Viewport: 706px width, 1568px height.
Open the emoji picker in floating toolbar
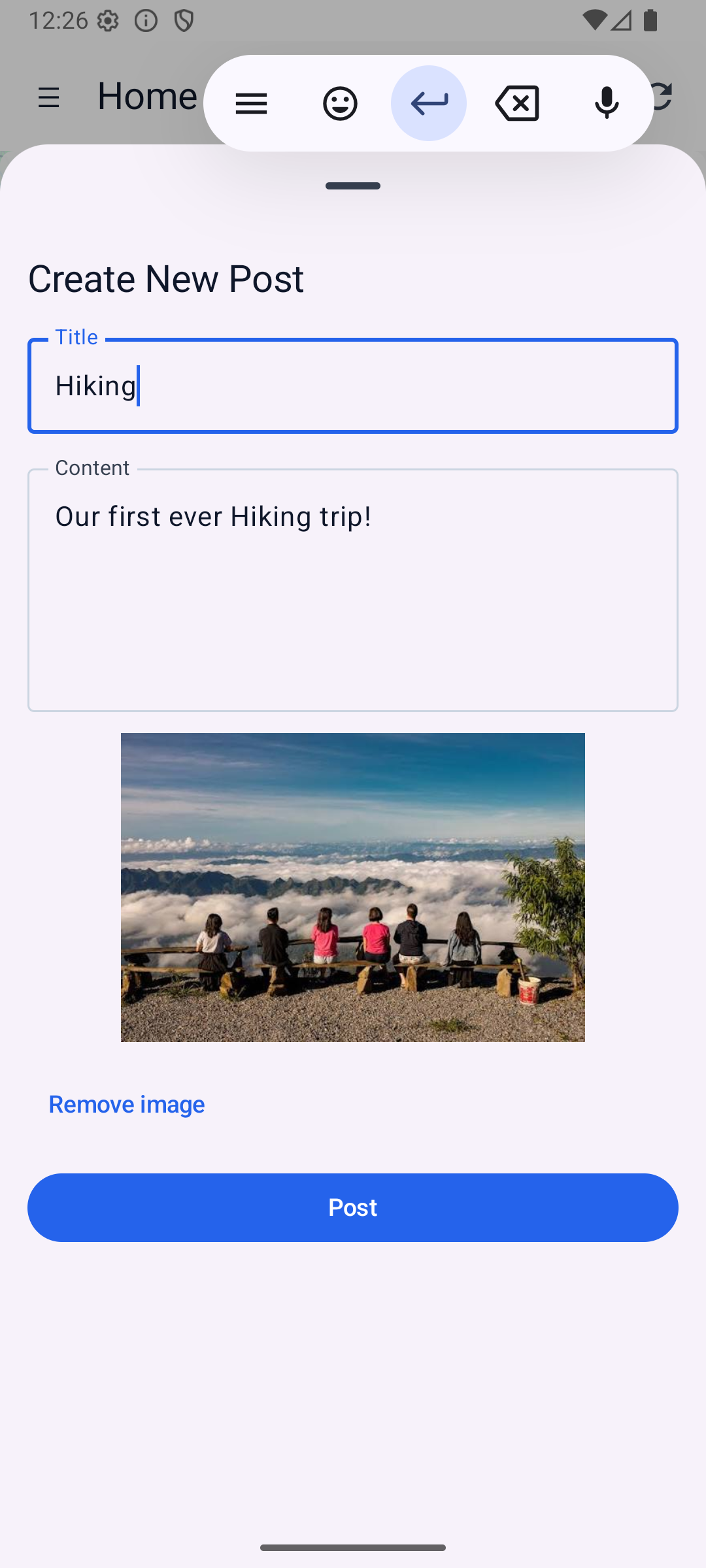pos(340,103)
